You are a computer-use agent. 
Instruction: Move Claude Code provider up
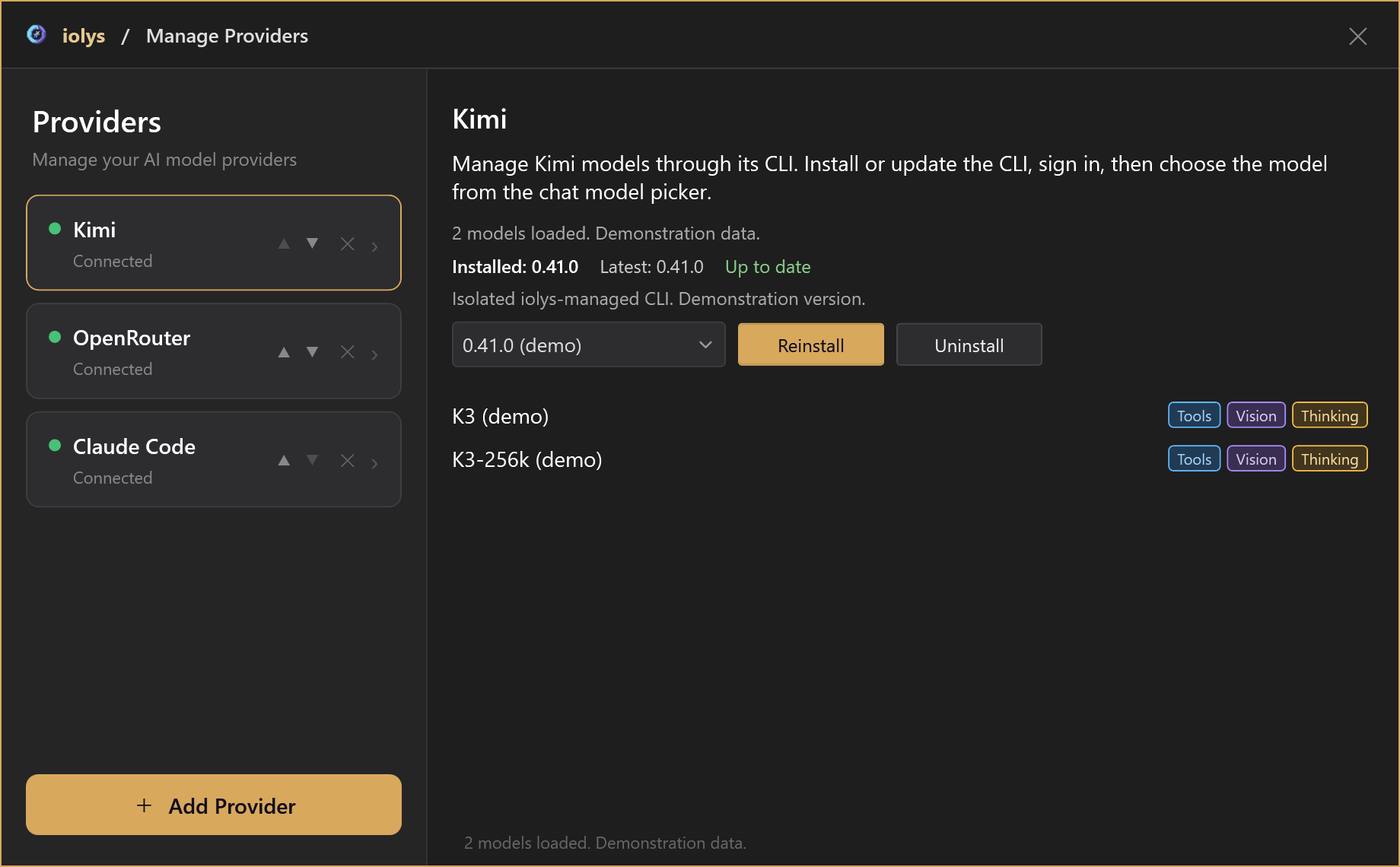[x=284, y=460]
